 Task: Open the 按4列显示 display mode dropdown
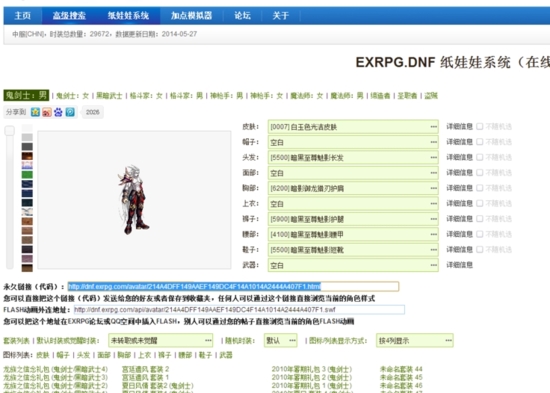click(415, 340)
